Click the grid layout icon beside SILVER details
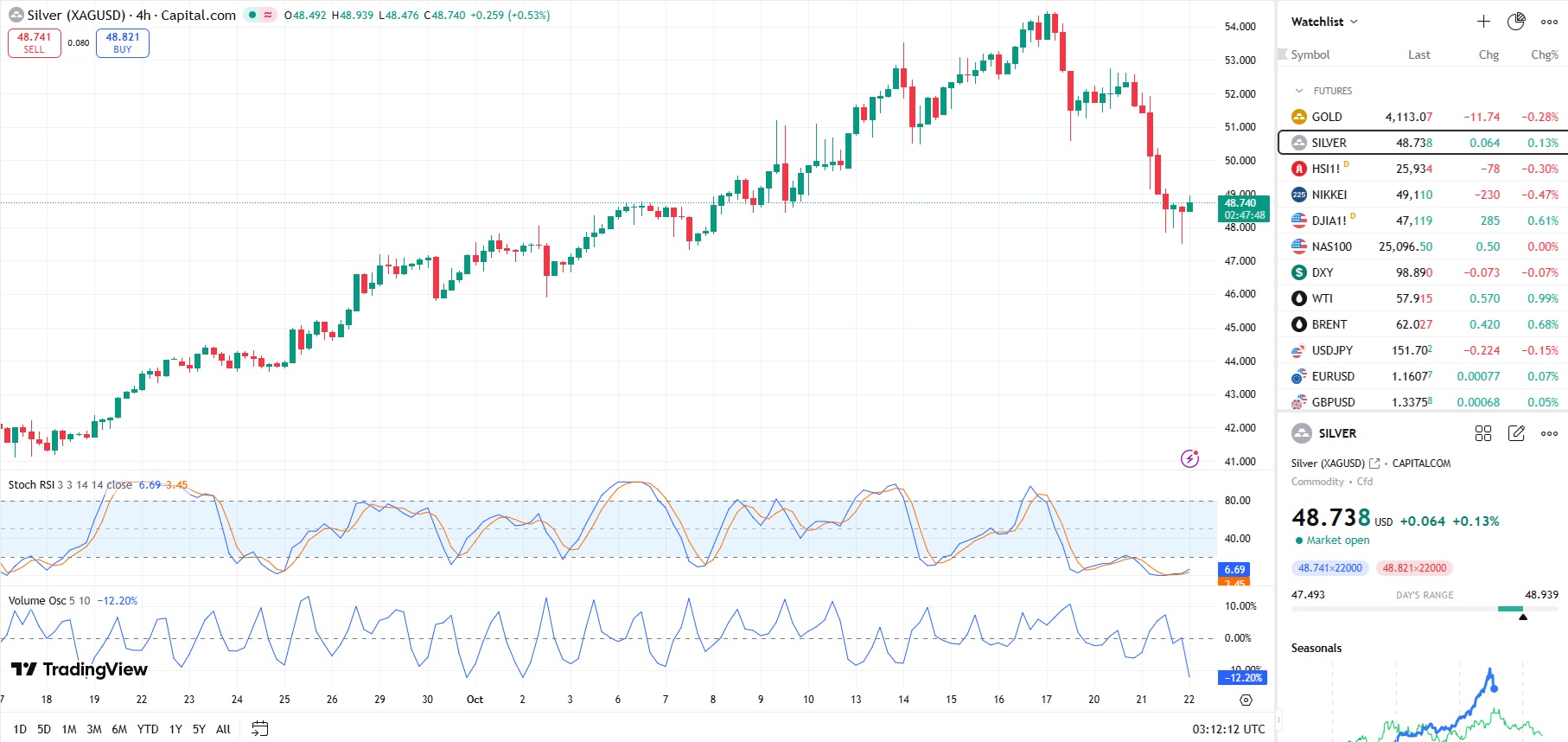 1483,433
